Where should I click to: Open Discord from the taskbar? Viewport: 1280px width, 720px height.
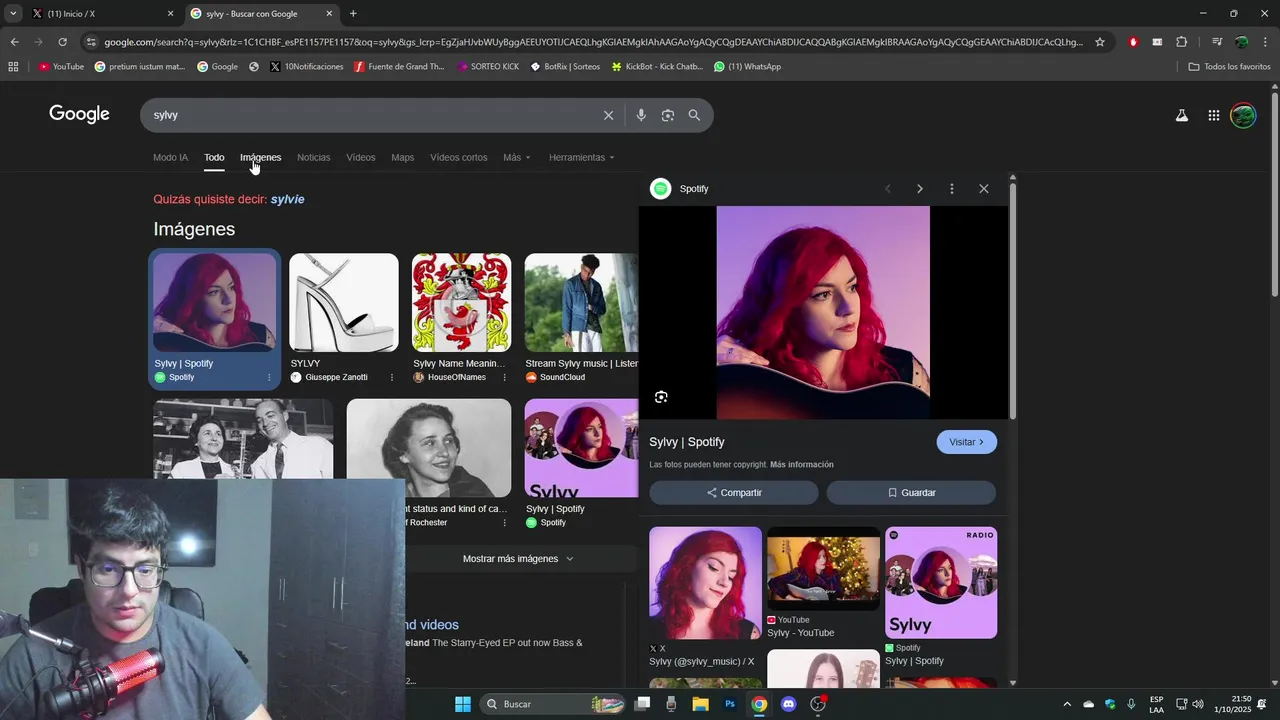point(788,704)
